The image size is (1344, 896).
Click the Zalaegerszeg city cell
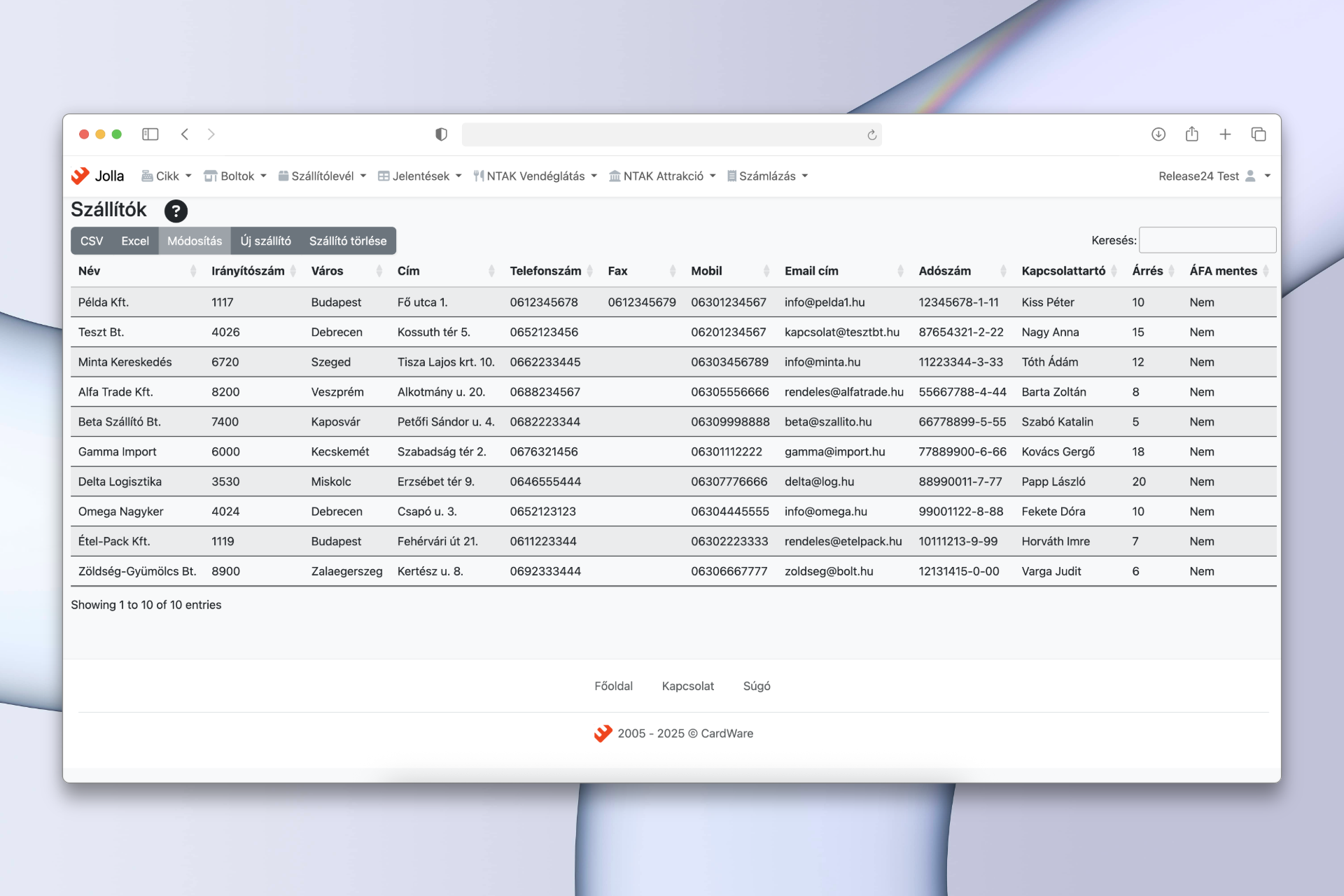coord(346,571)
